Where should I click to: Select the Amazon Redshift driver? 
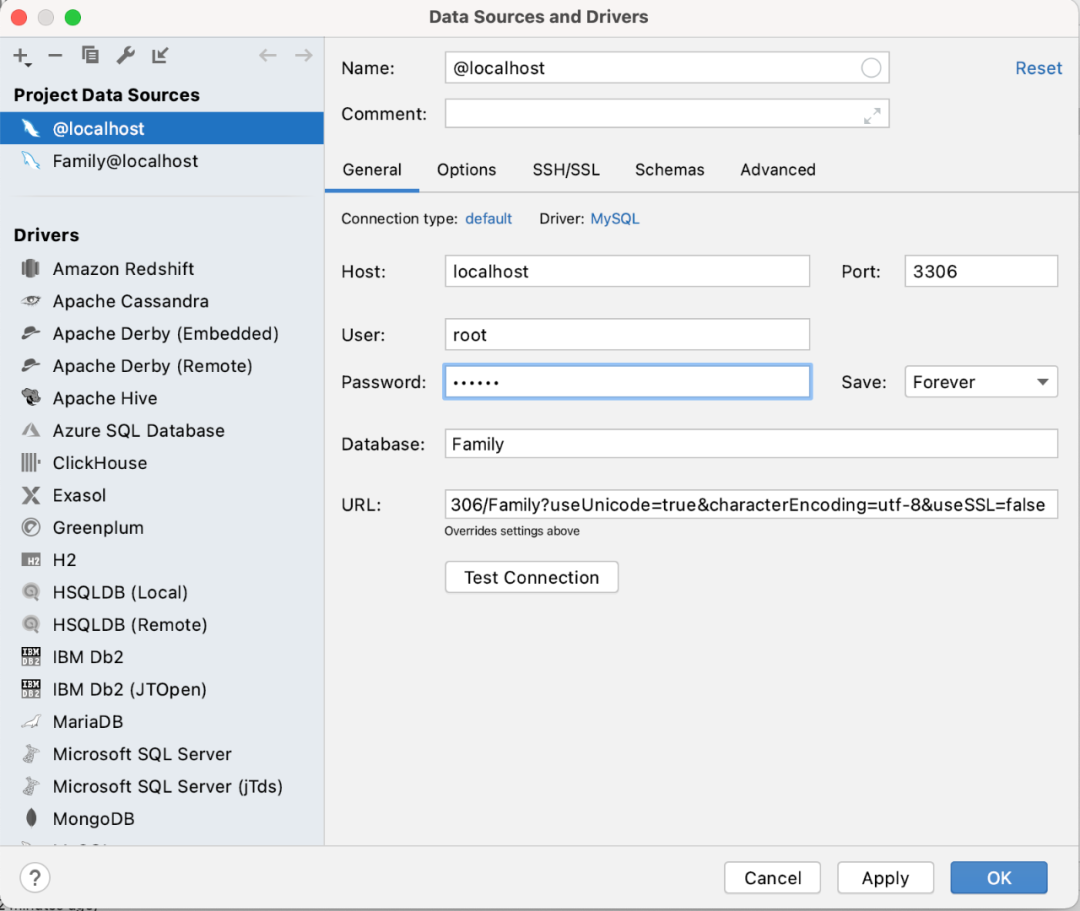(x=123, y=269)
